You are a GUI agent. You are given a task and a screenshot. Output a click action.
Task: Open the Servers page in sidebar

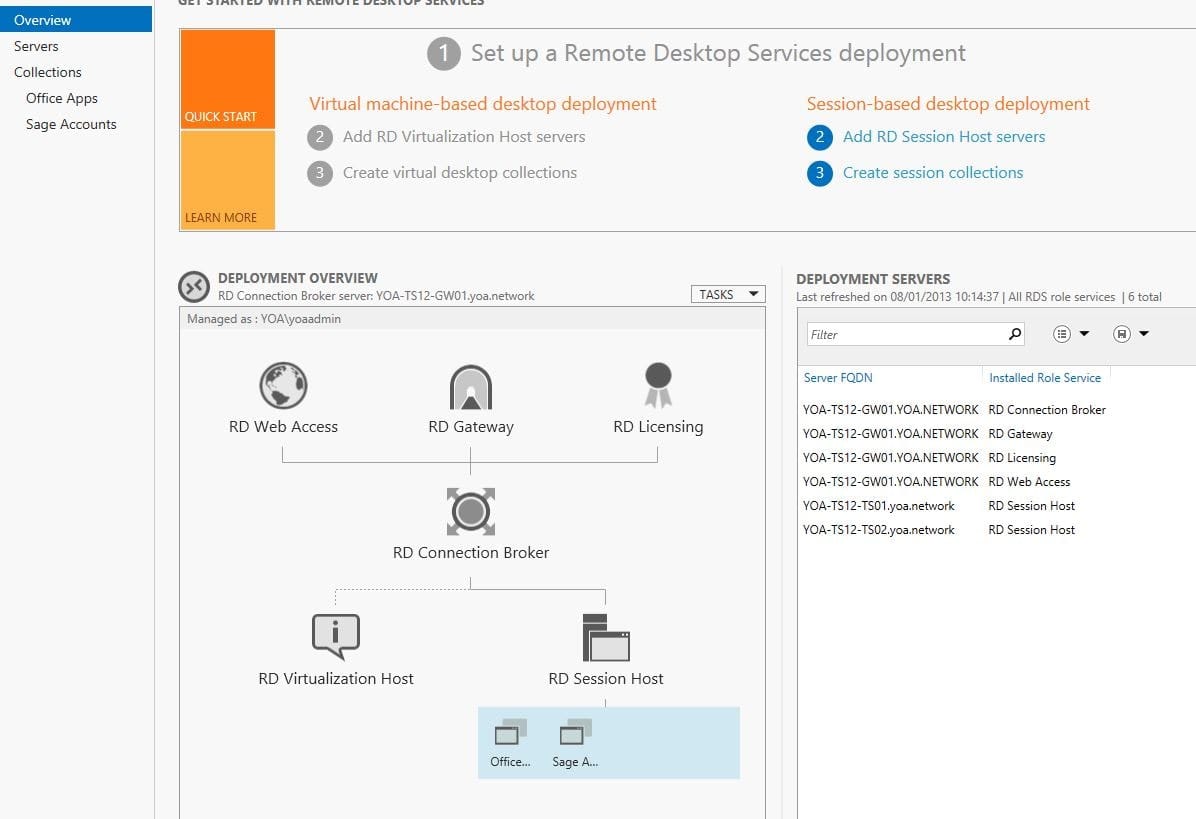(36, 46)
